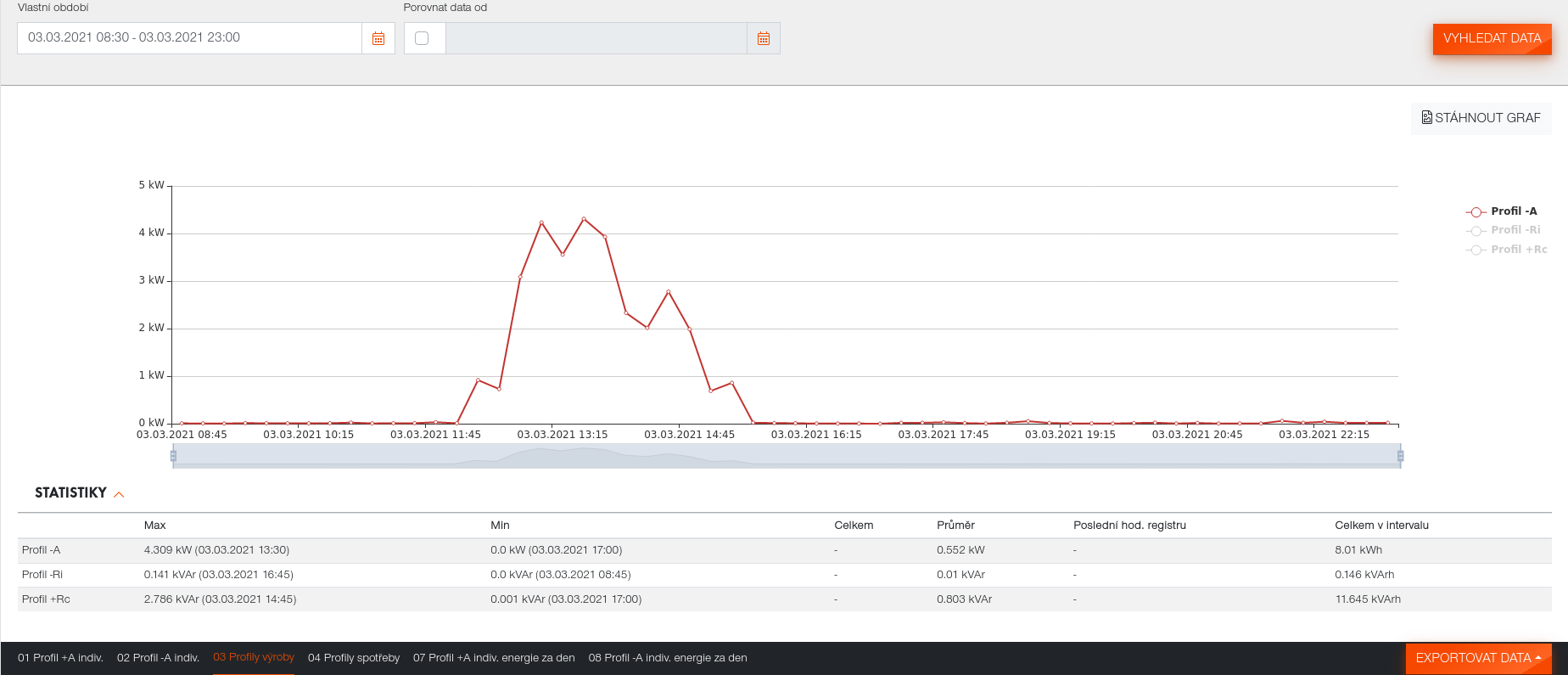Open 07 Profil +A indiv. energie za den

(x=494, y=658)
